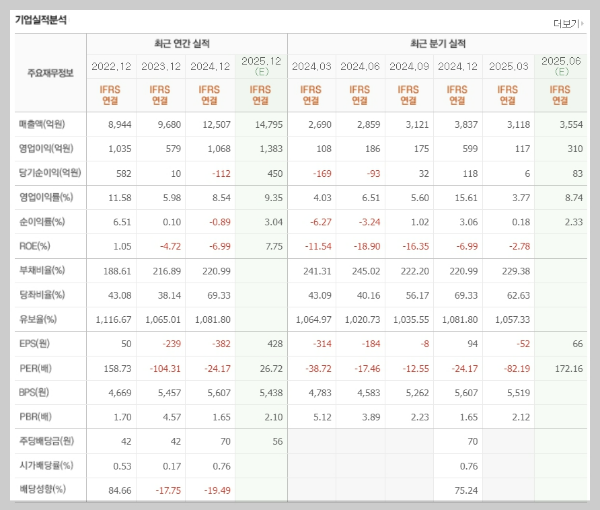The image size is (600, 510).
Task: Click the BPS(원) row label
Action: pyautogui.click(x=34, y=393)
